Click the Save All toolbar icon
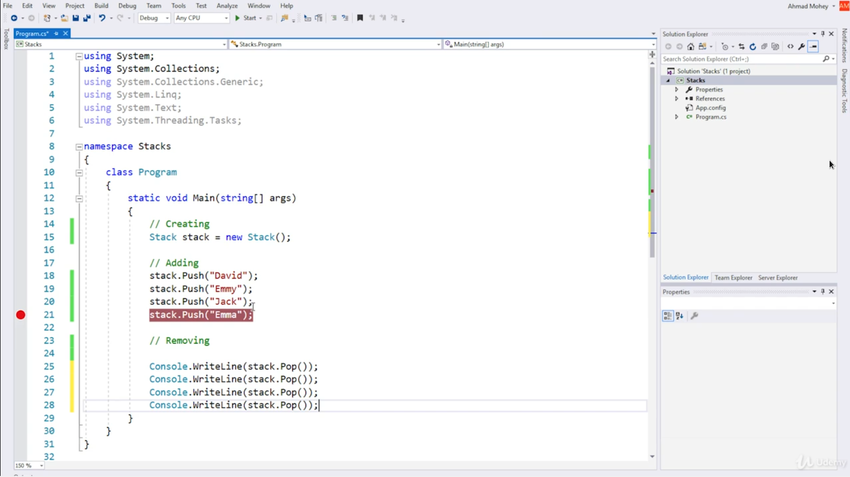850x477 pixels. tap(87, 18)
